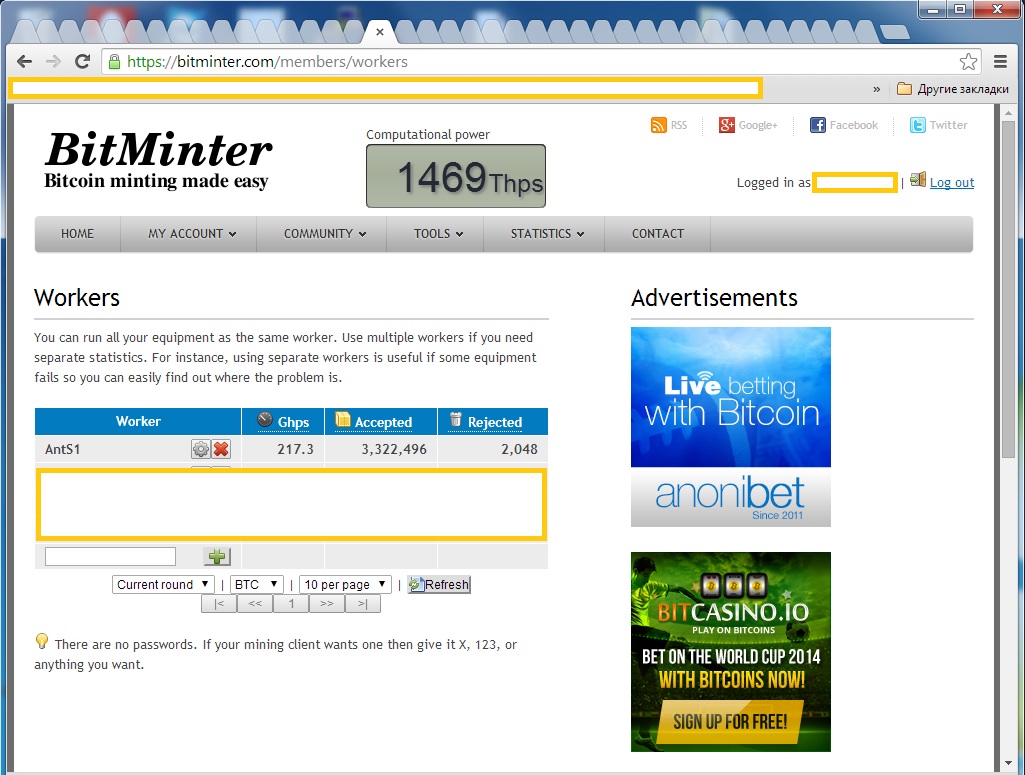The width and height of the screenshot is (1025, 775).
Task: Click the Advertisements heading
Action: point(714,297)
